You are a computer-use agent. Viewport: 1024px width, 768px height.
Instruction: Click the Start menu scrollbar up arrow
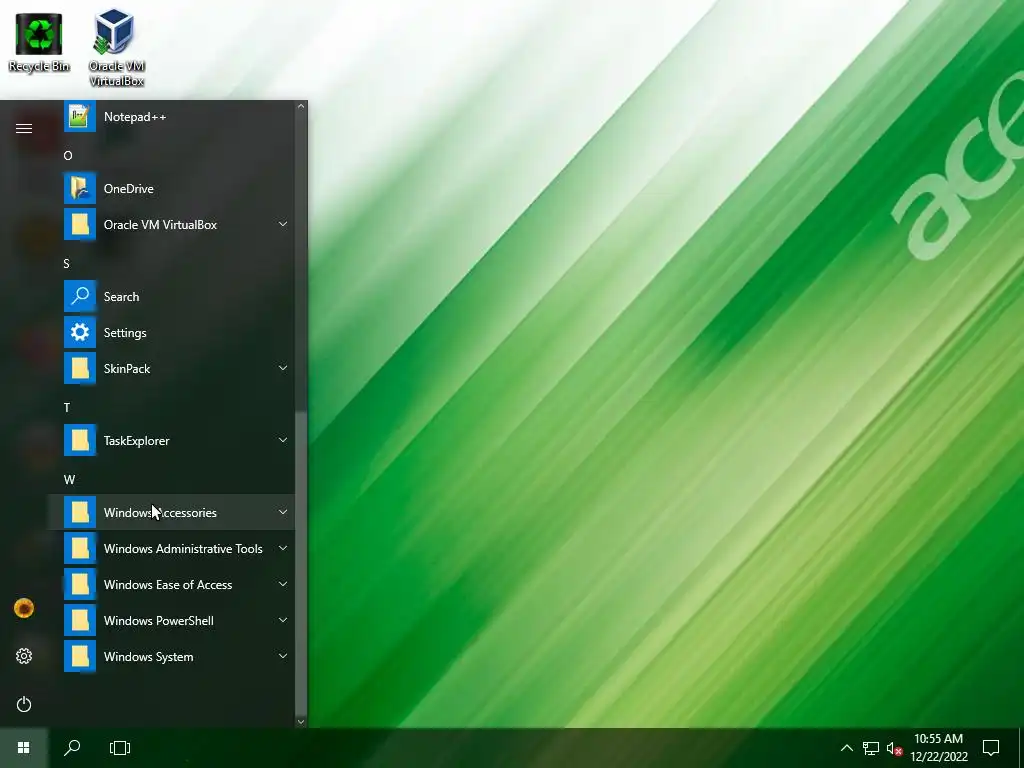[x=300, y=106]
